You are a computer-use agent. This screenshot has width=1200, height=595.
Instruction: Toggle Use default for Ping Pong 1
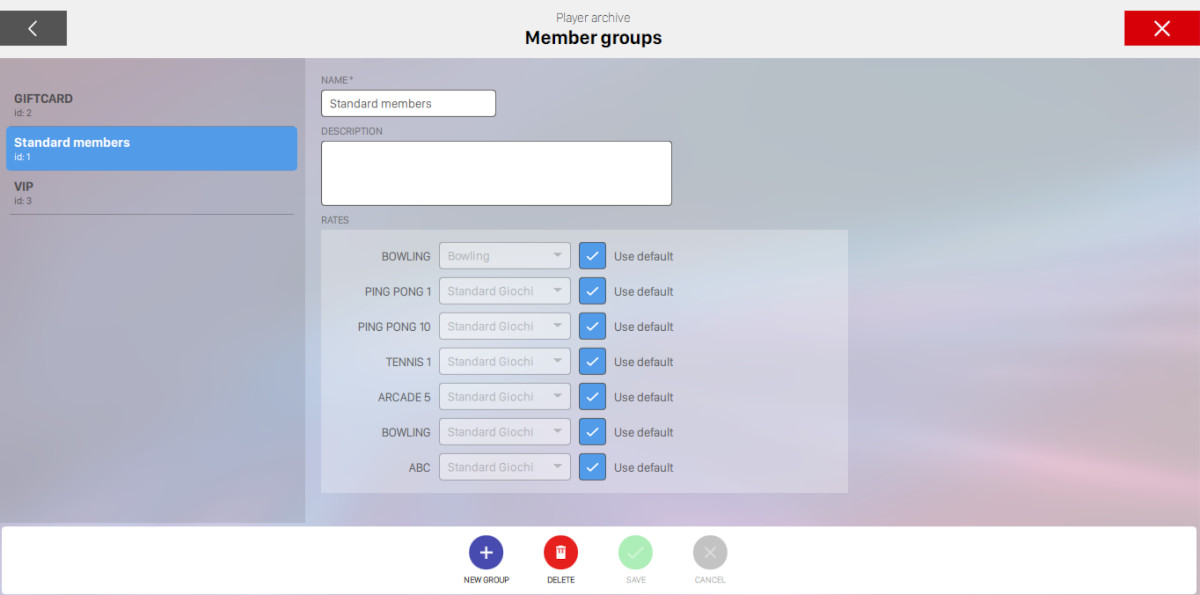click(x=592, y=291)
